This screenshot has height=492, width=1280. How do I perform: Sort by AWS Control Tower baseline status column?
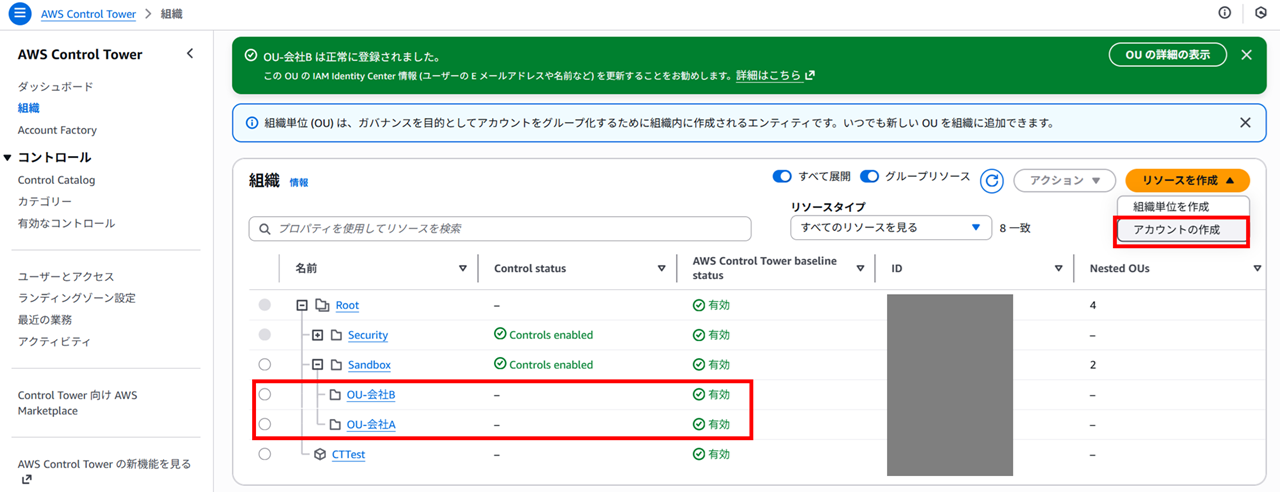tap(860, 268)
